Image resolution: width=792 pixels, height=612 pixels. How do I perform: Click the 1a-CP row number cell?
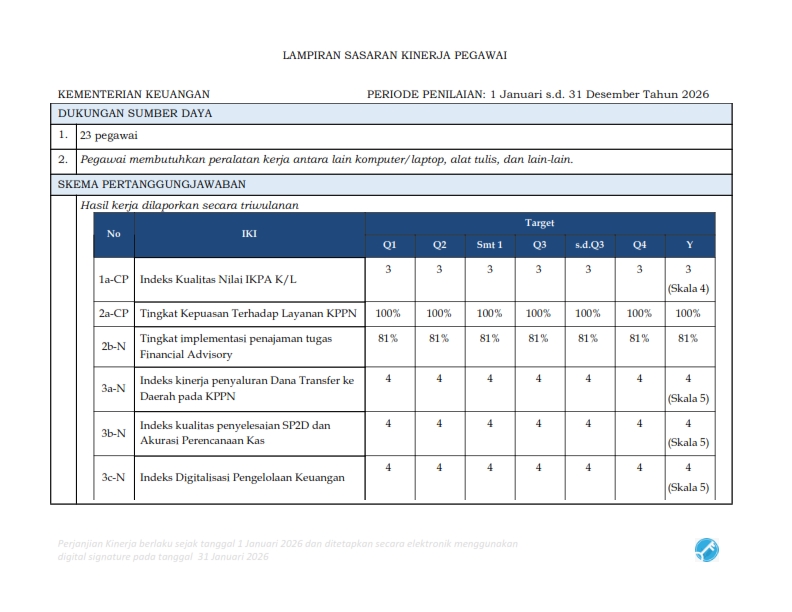[x=113, y=280]
